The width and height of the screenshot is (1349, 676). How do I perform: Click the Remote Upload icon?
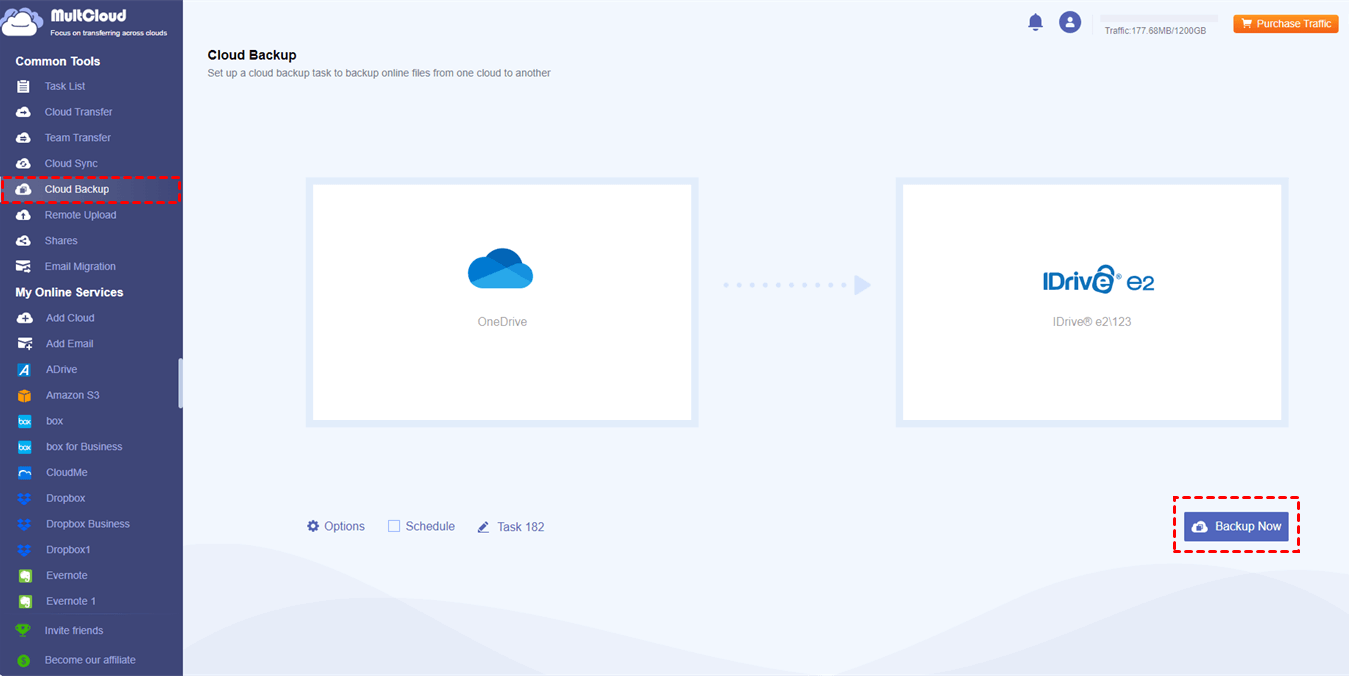(24, 215)
